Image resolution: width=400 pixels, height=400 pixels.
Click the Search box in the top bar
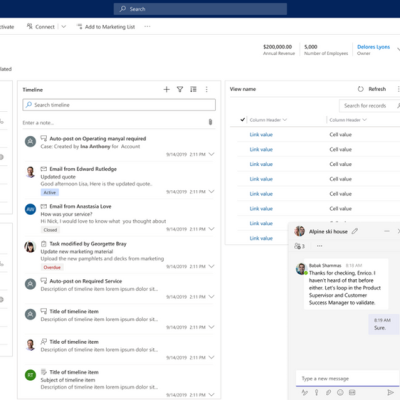pyautogui.click(x=200, y=9)
